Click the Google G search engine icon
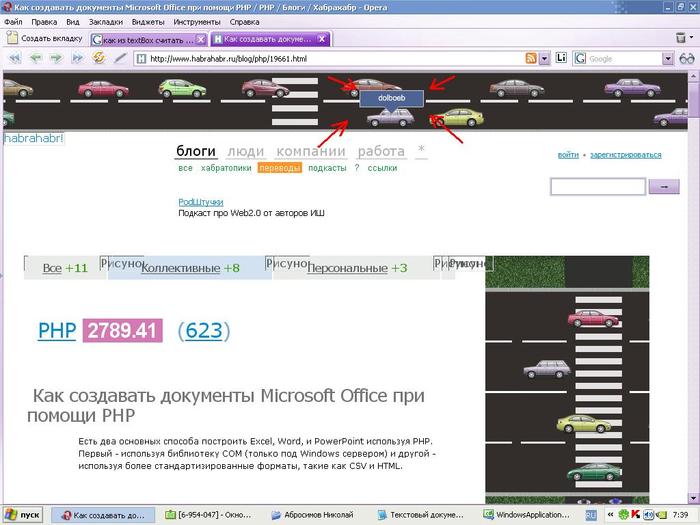700x525 pixels. click(580, 58)
